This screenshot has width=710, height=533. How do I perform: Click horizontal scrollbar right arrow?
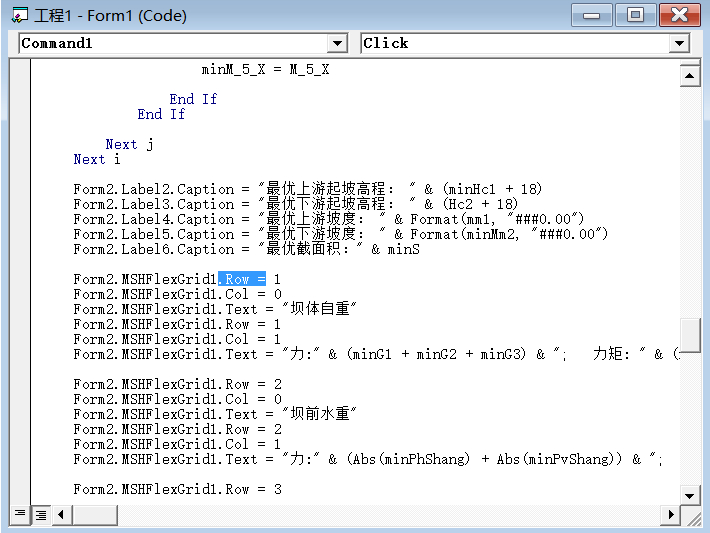[671, 515]
